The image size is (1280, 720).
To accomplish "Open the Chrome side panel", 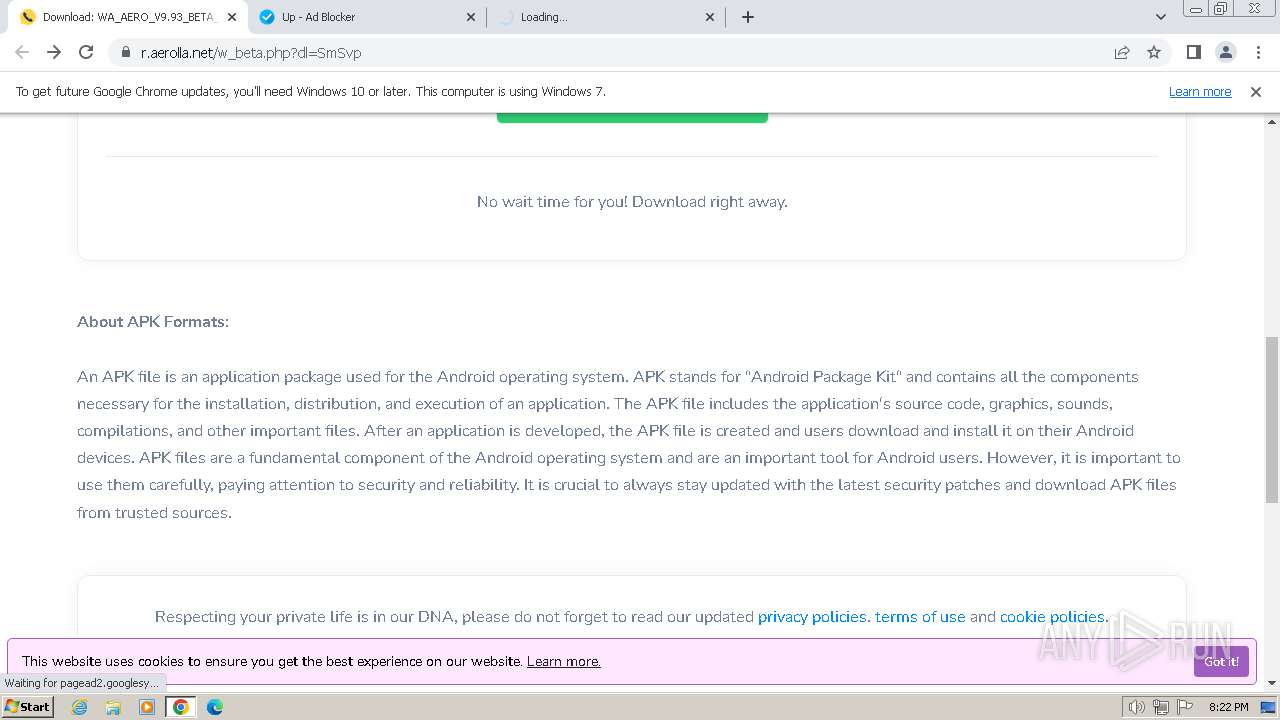I will [1193, 52].
